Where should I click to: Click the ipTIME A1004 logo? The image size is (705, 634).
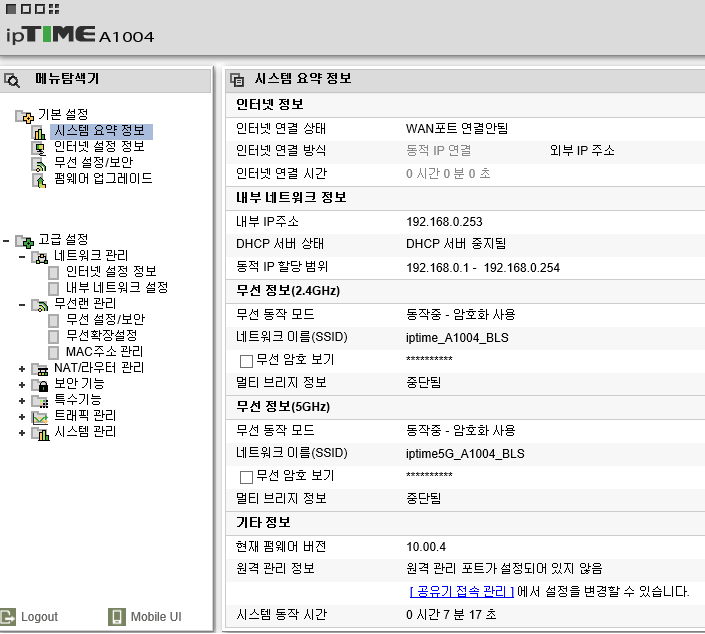click(80, 35)
